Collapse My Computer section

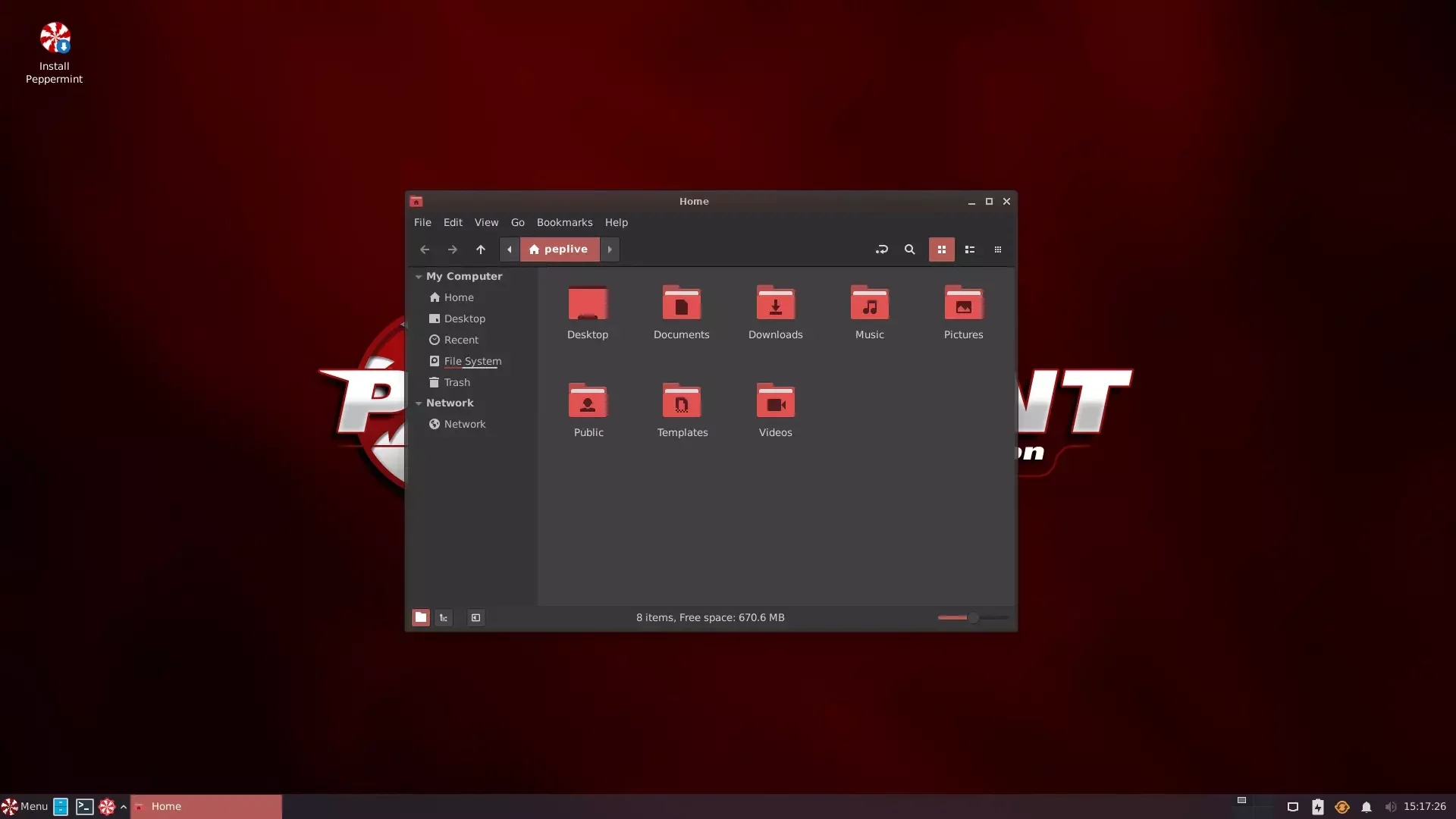tap(419, 277)
